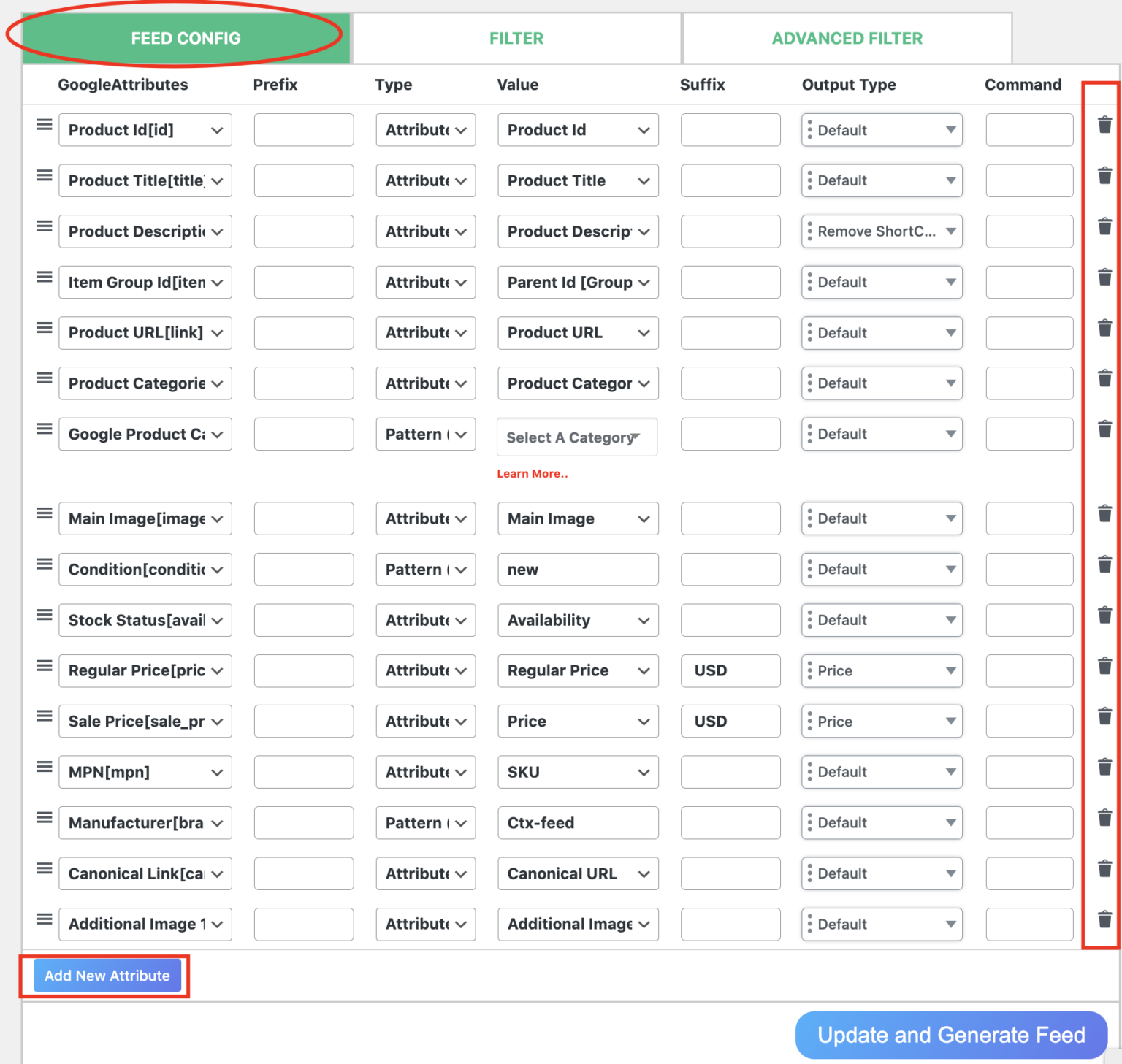Delete the Google Product Category row
This screenshot has height=1064, width=1122.
point(1104,429)
